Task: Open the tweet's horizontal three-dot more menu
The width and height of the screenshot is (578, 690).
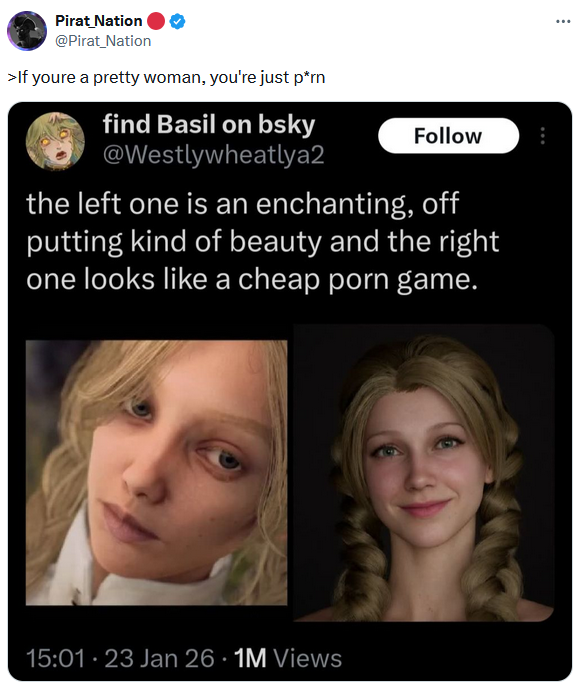Action: tap(563, 21)
